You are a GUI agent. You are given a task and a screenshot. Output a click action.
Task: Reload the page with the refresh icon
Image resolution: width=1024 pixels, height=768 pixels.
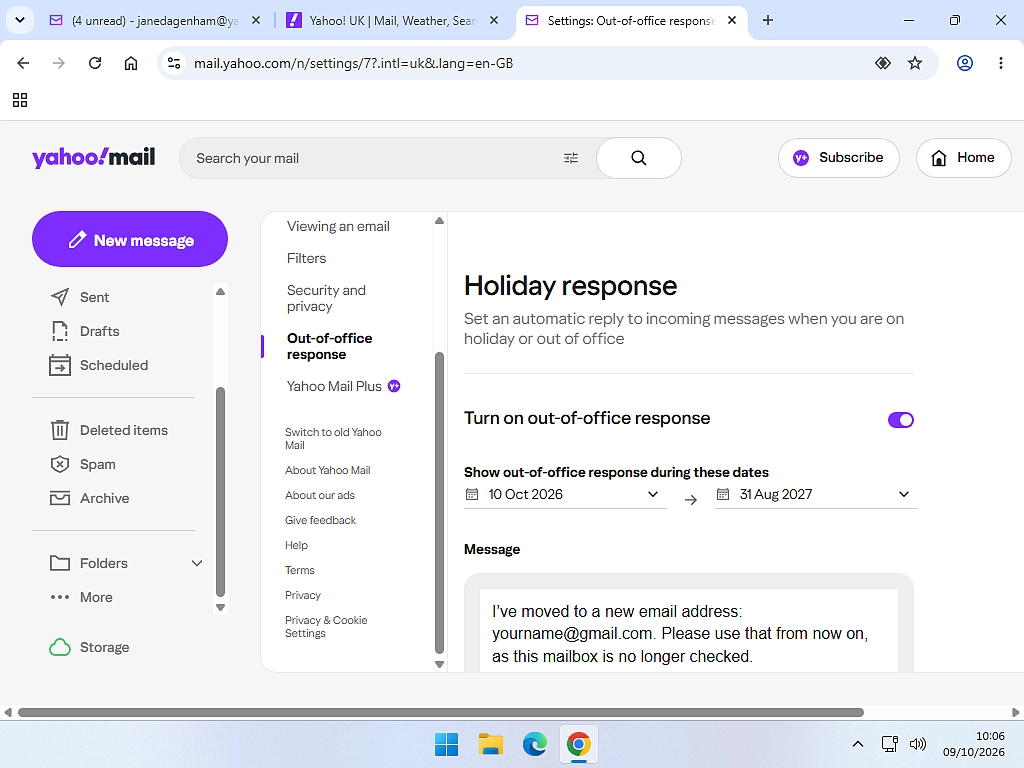[95, 63]
